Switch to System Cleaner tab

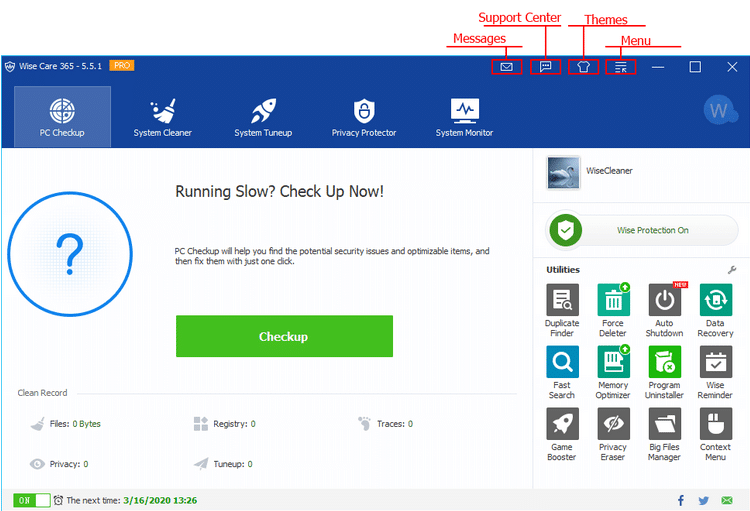(x=163, y=117)
